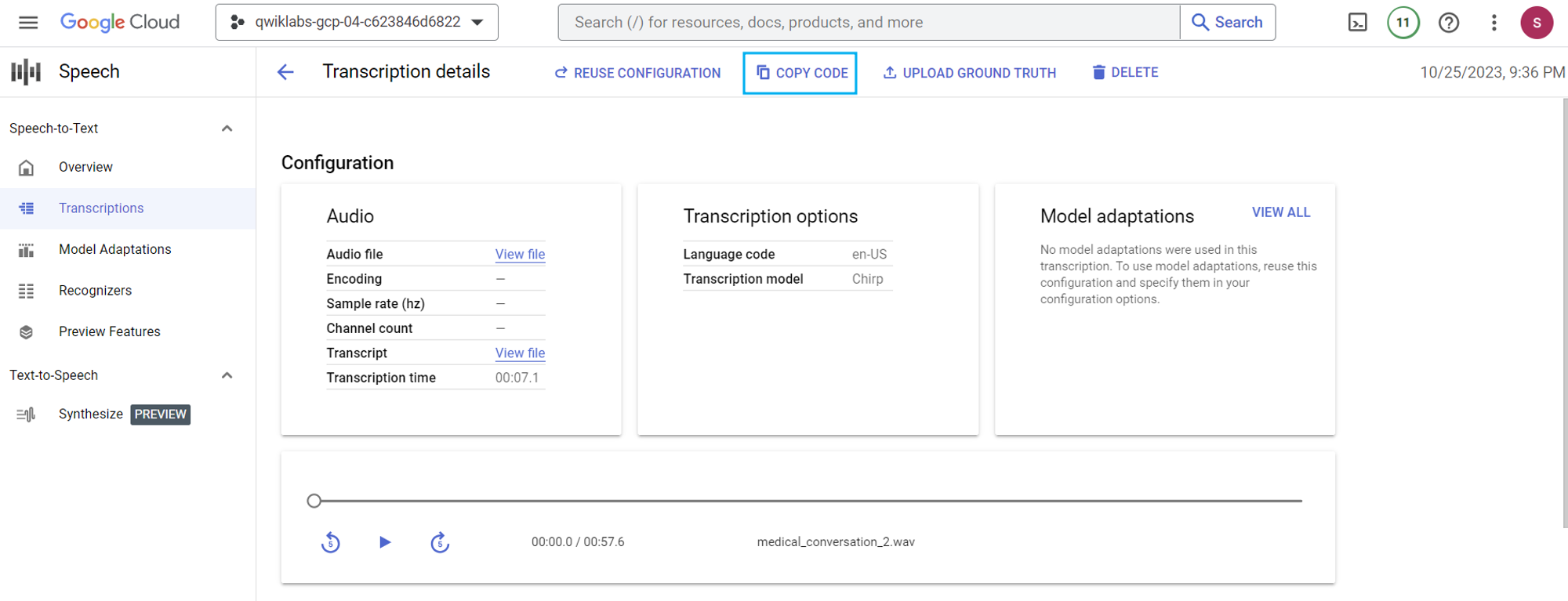Play the audio file
The height and width of the screenshot is (601, 1568).
pyautogui.click(x=385, y=542)
